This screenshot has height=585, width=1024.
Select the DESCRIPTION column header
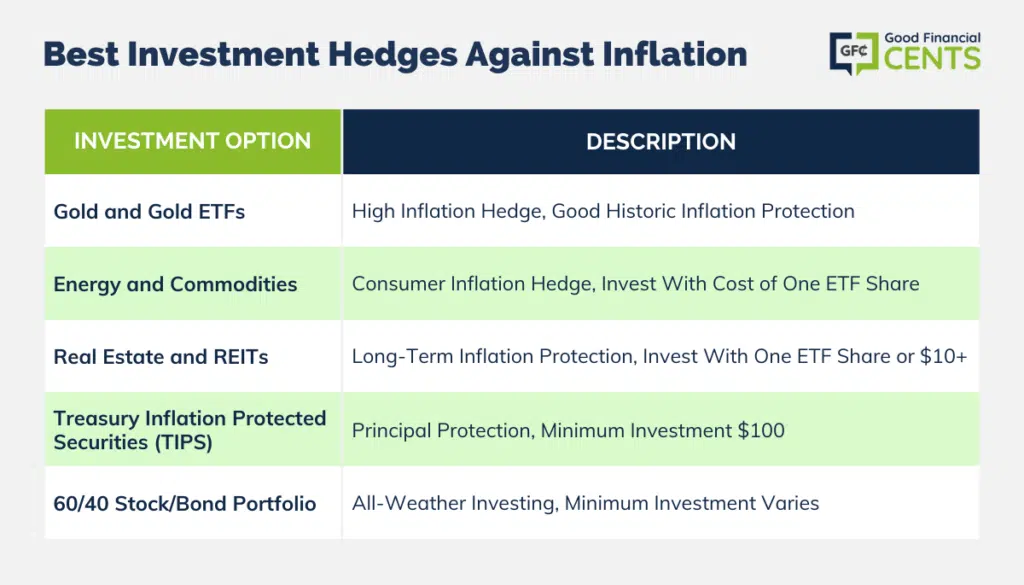tap(661, 141)
